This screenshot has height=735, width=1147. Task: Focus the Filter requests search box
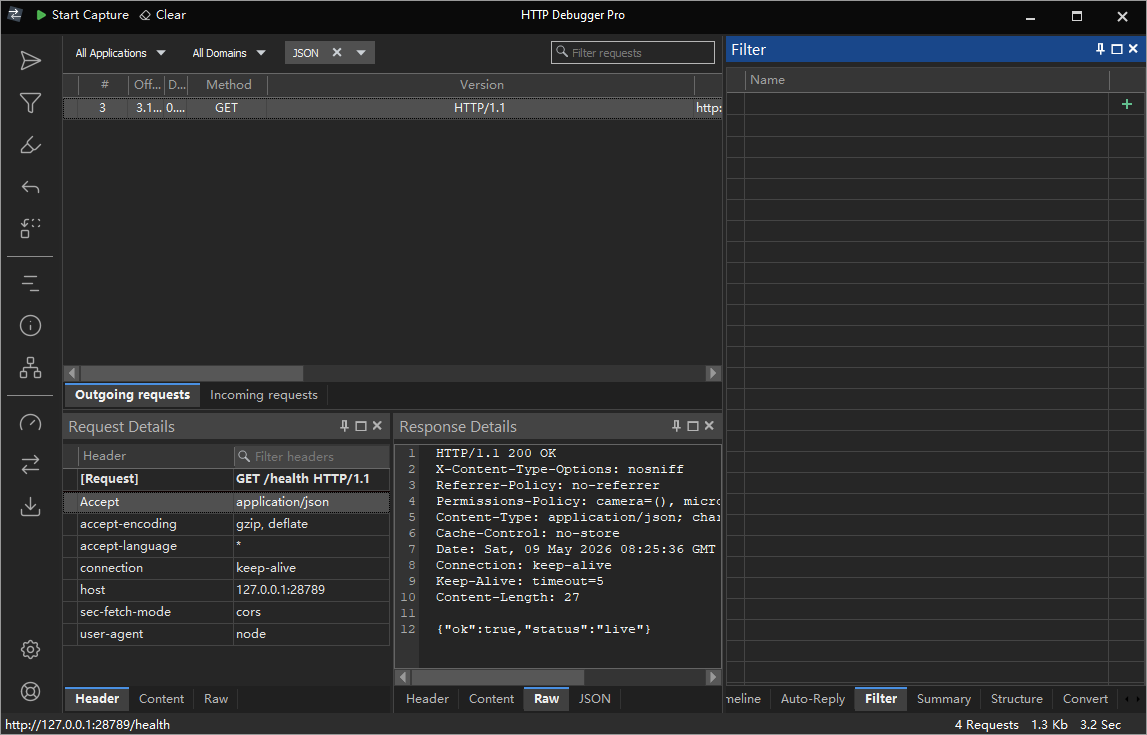633,53
